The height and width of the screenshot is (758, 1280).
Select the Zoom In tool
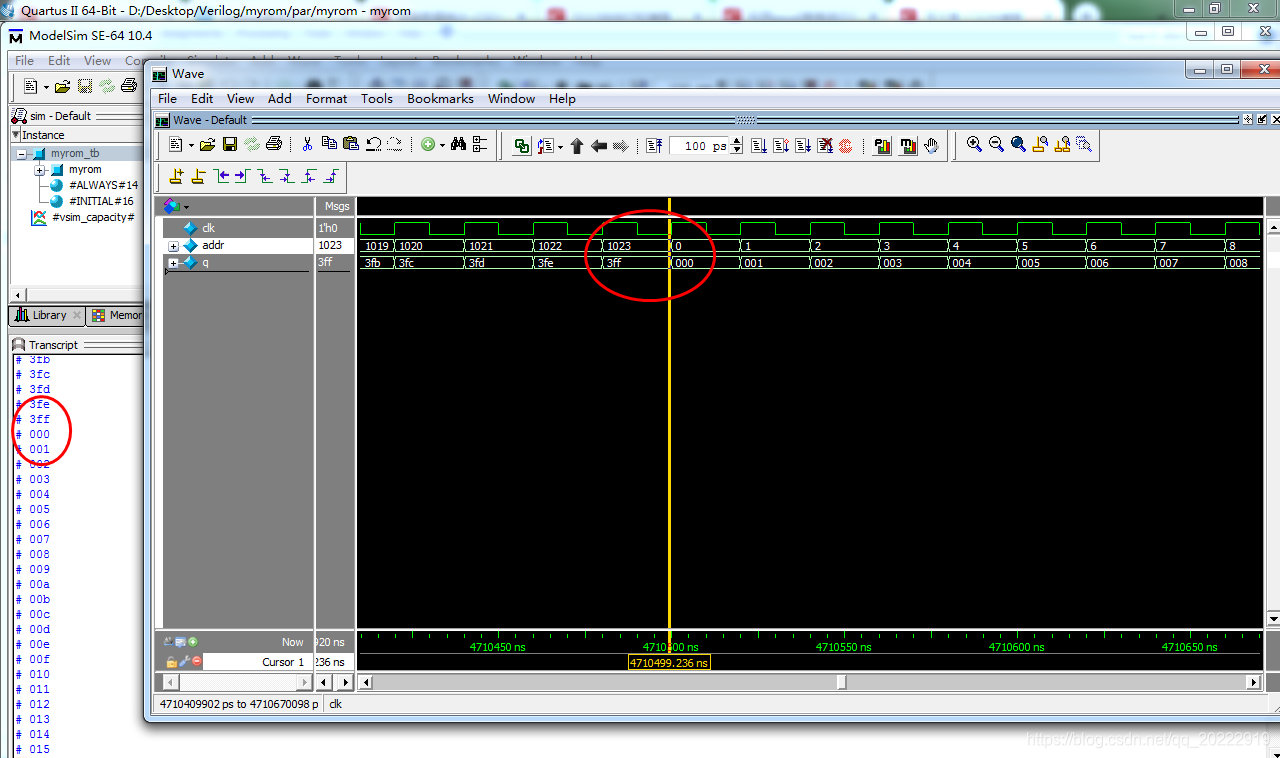973,145
